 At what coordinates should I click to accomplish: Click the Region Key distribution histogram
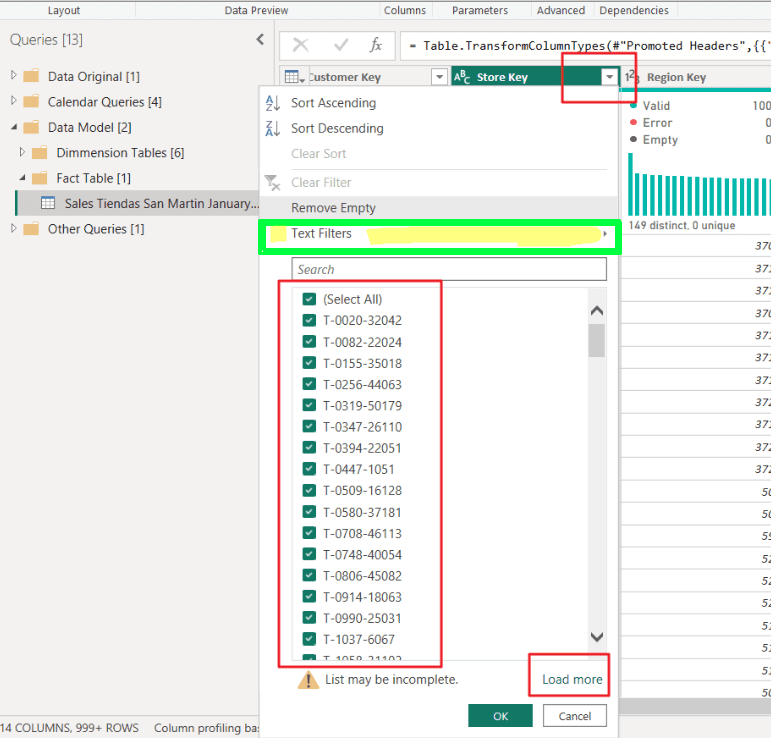point(699,185)
